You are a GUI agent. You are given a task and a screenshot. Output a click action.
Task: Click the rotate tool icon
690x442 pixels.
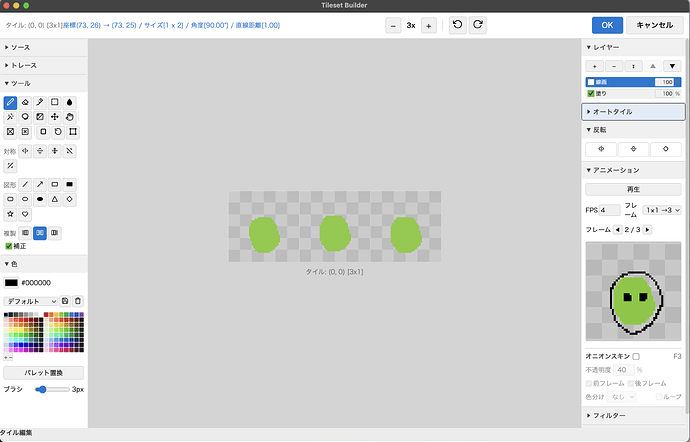click(x=58, y=132)
